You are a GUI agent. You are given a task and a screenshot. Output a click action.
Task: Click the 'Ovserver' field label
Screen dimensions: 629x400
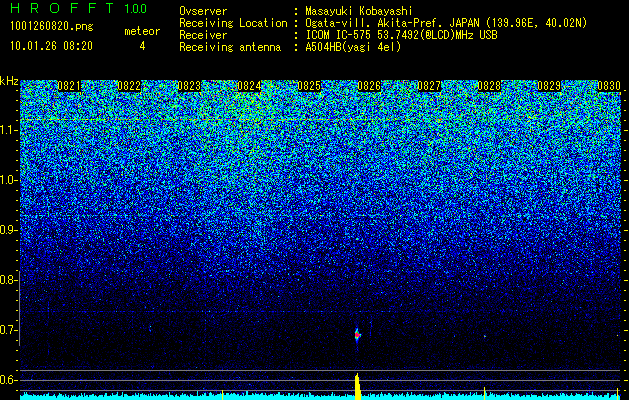click(203, 11)
